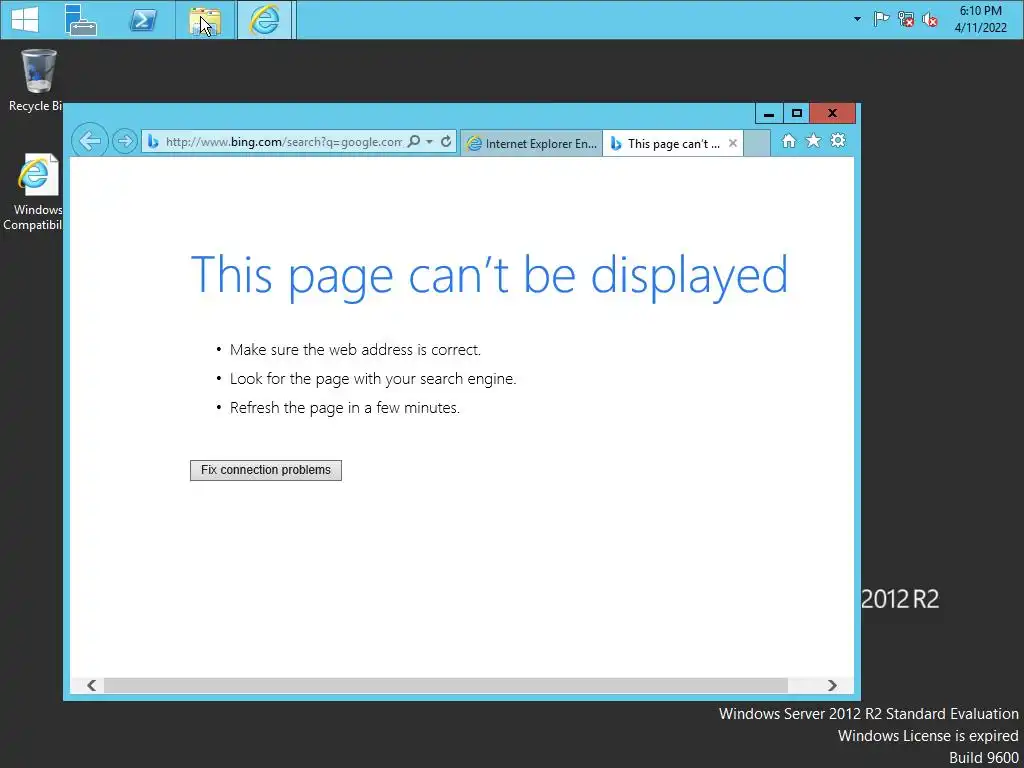Open File Explorer from the taskbar
Viewport: 1024px width, 768px height.
204,20
